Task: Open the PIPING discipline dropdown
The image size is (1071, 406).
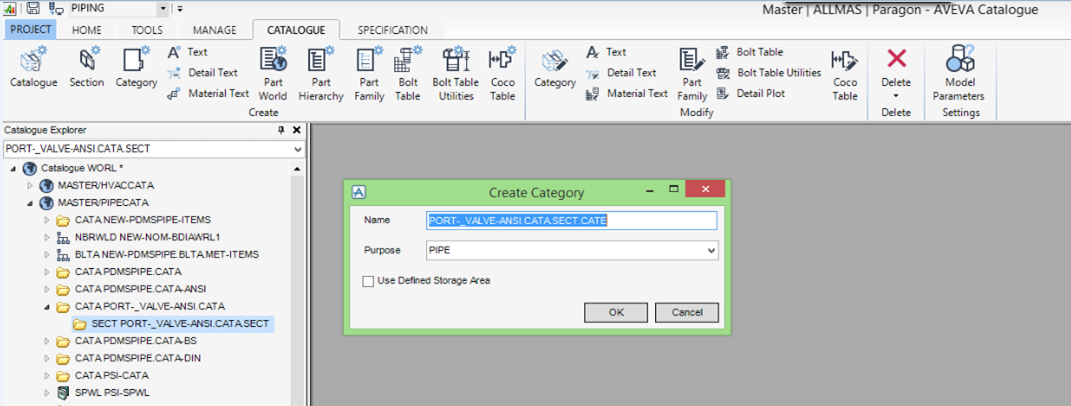Action: click(x=162, y=9)
